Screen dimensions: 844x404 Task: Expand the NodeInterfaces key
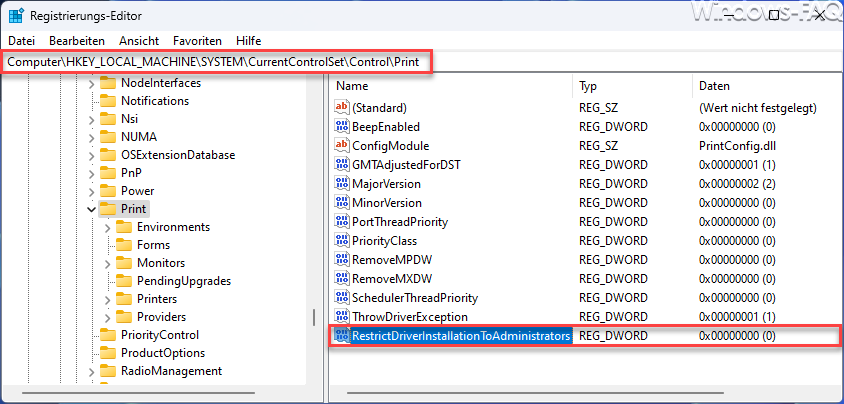click(x=92, y=83)
